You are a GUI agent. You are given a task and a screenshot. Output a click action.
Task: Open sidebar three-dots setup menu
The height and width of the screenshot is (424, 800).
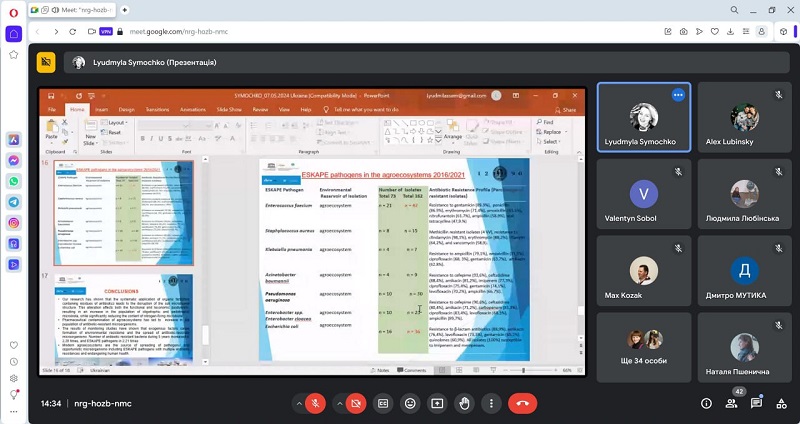pos(14,411)
